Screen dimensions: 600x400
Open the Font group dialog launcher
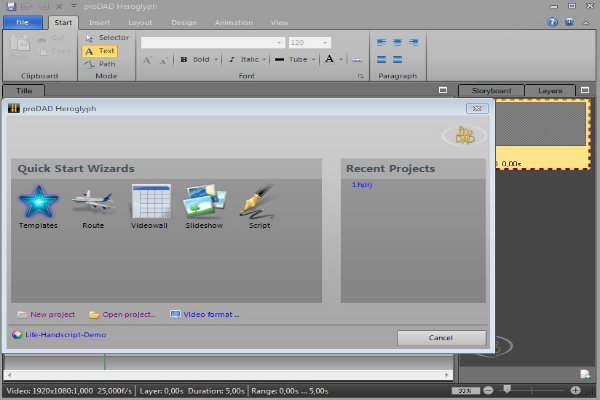point(360,76)
